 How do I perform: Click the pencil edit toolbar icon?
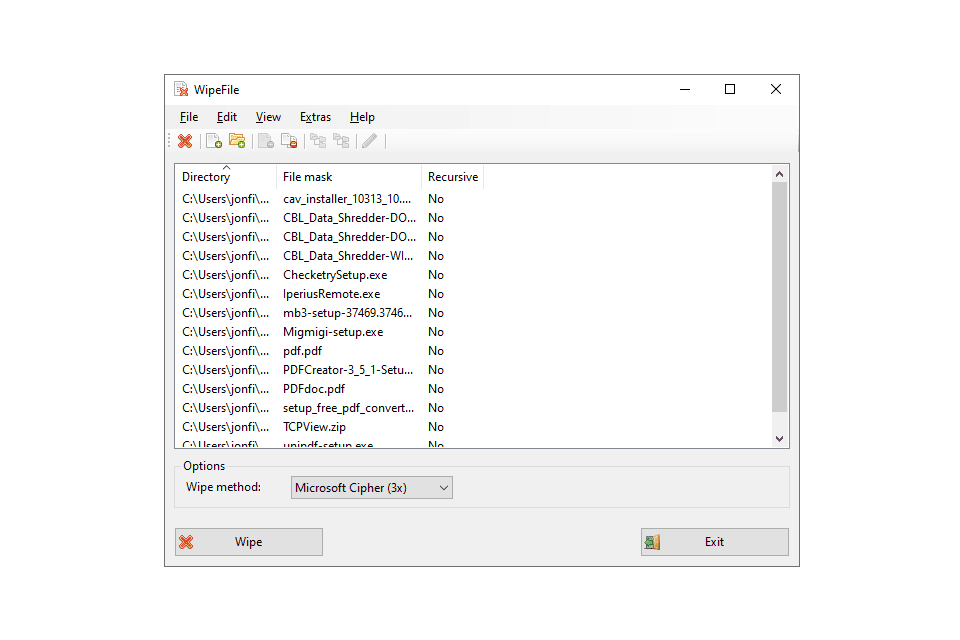coord(370,141)
